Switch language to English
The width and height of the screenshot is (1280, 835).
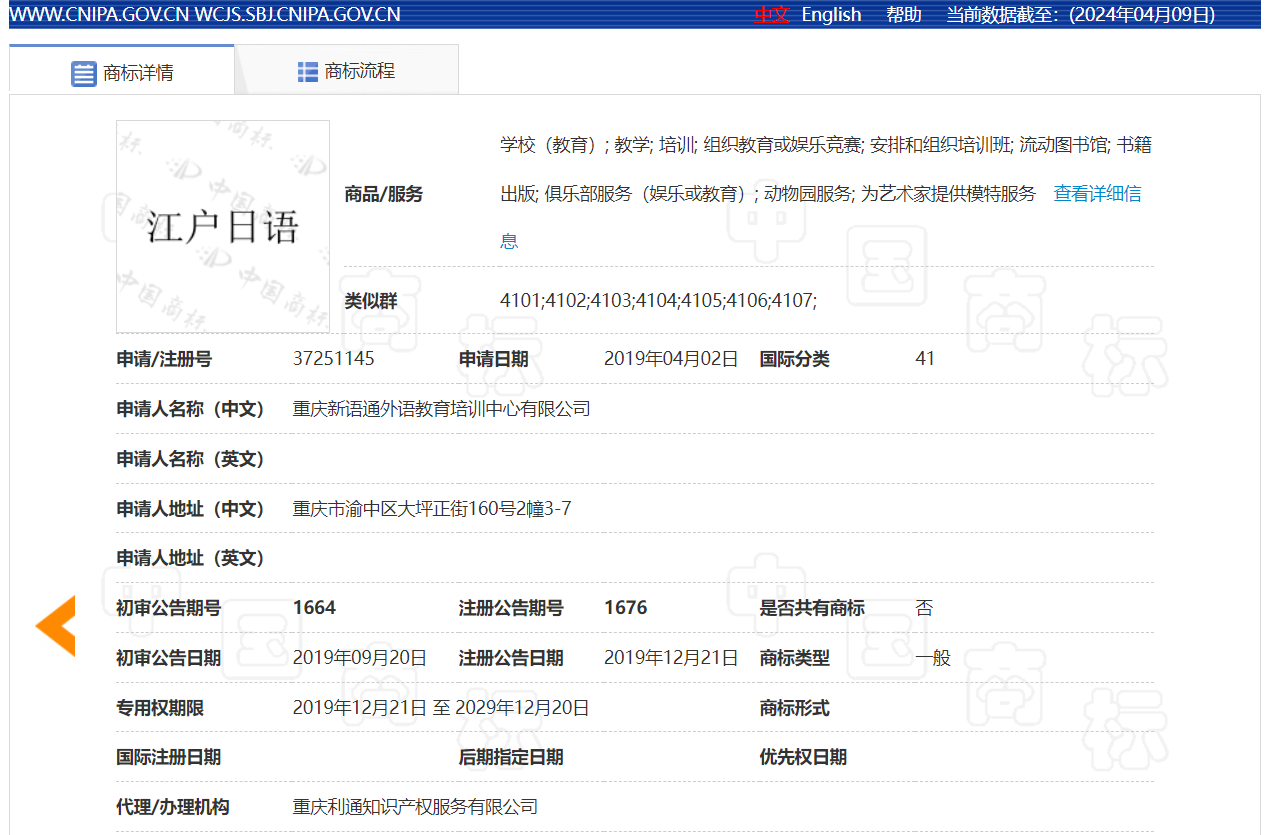[831, 14]
